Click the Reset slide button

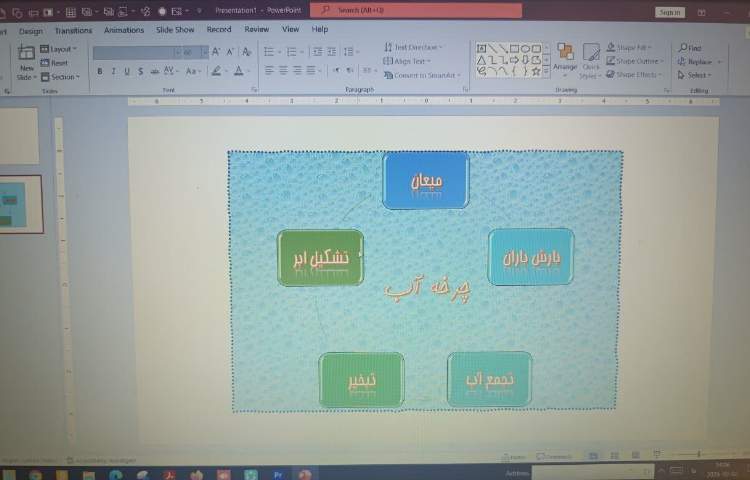55,63
